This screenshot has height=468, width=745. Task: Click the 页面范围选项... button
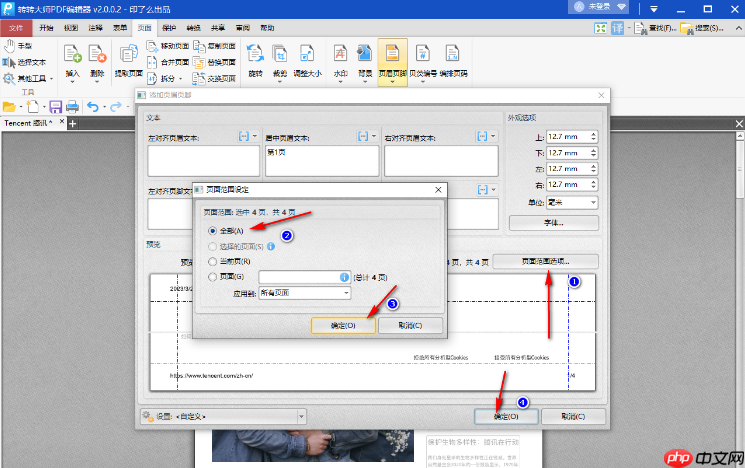click(547, 260)
